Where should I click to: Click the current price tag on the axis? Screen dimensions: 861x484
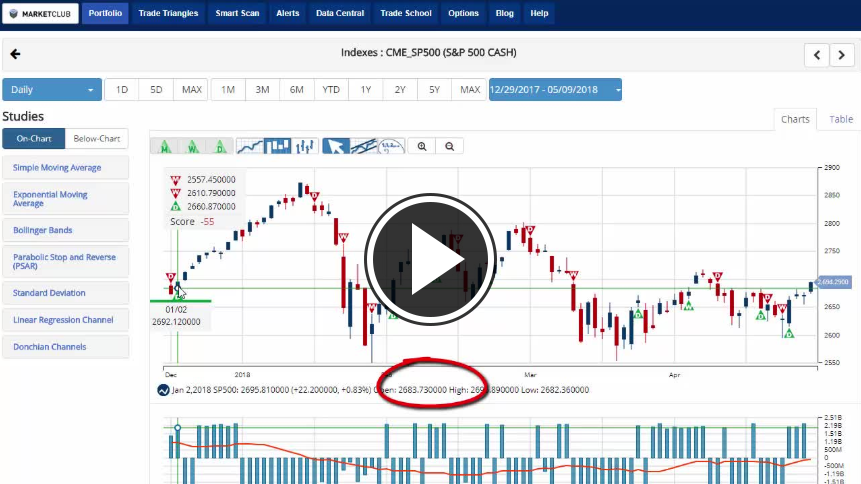(x=833, y=282)
